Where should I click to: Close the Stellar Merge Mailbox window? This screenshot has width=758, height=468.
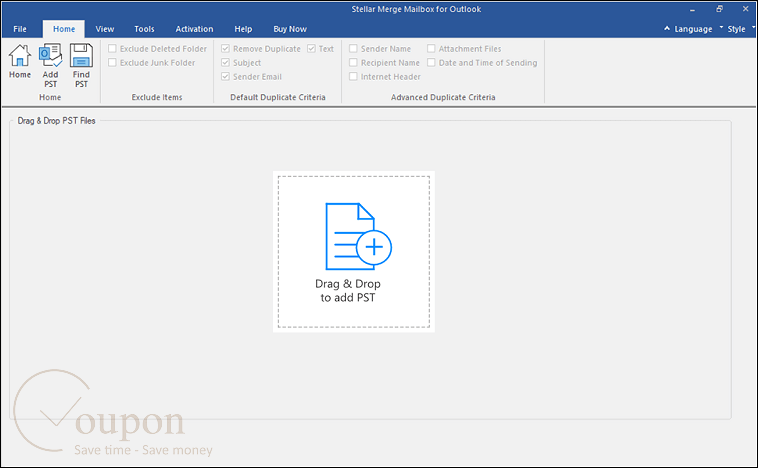(x=745, y=9)
